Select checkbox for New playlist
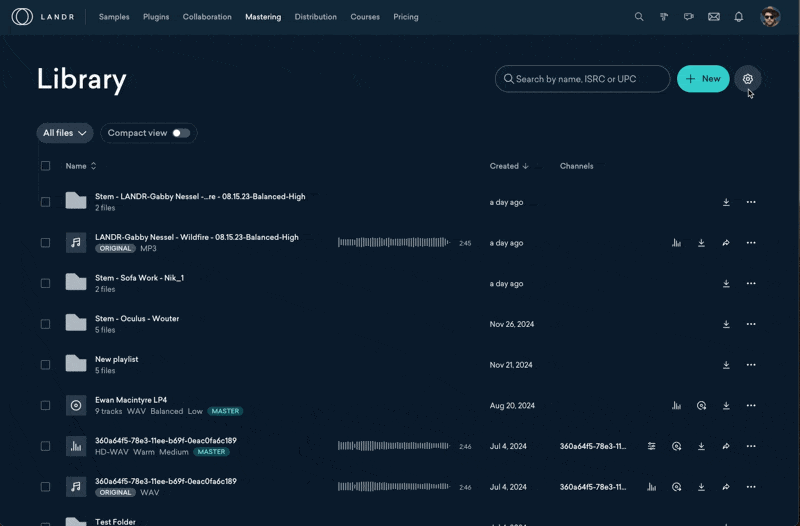The width and height of the screenshot is (800, 526). click(45, 365)
